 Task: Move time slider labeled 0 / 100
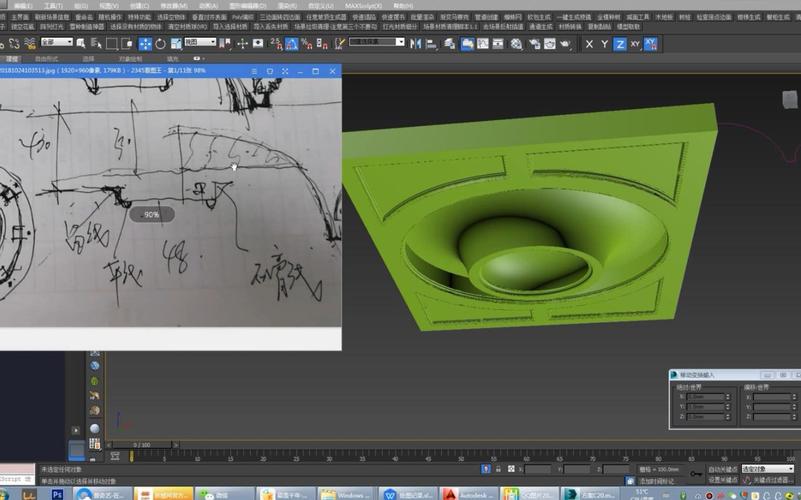pos(142,445)
